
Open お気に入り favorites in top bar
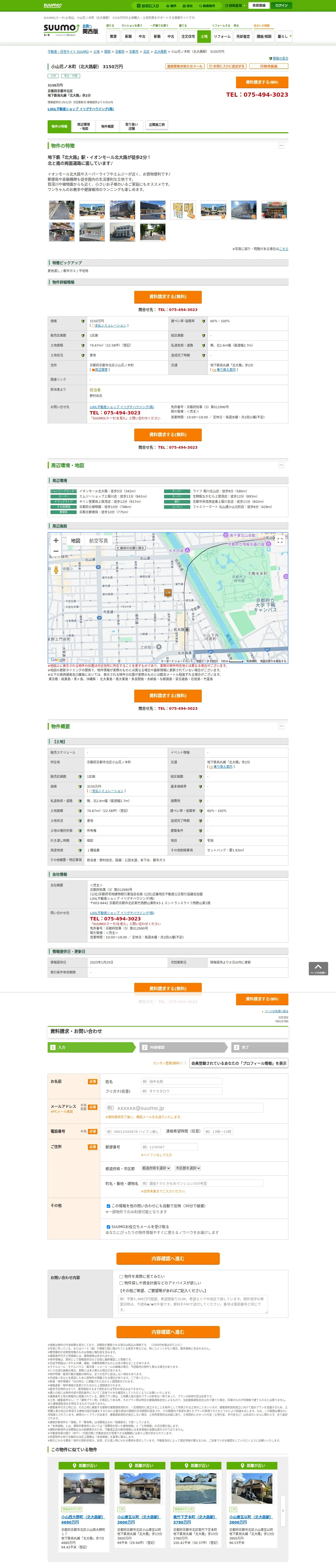point(148,6)
